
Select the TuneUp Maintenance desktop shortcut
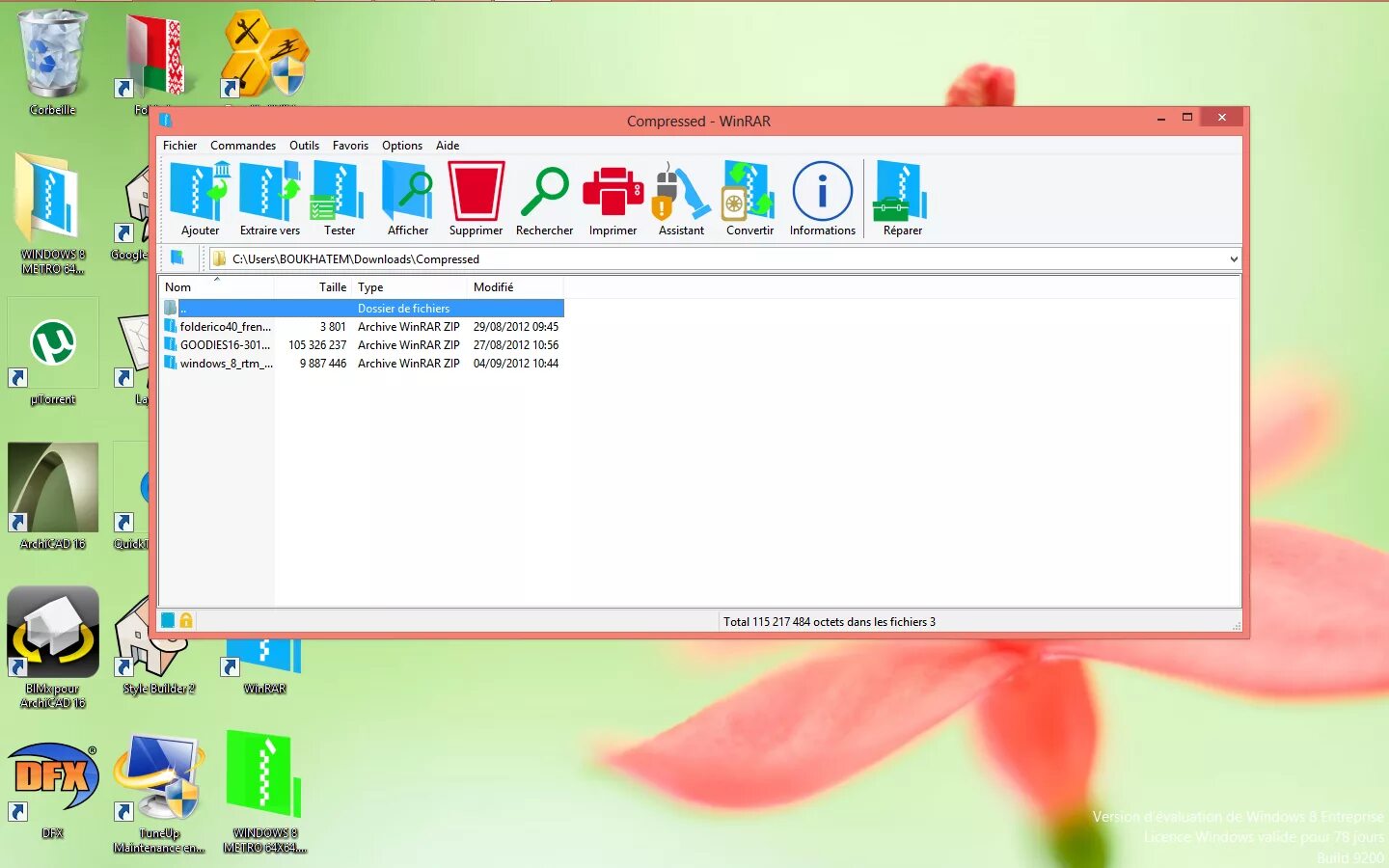159,793
